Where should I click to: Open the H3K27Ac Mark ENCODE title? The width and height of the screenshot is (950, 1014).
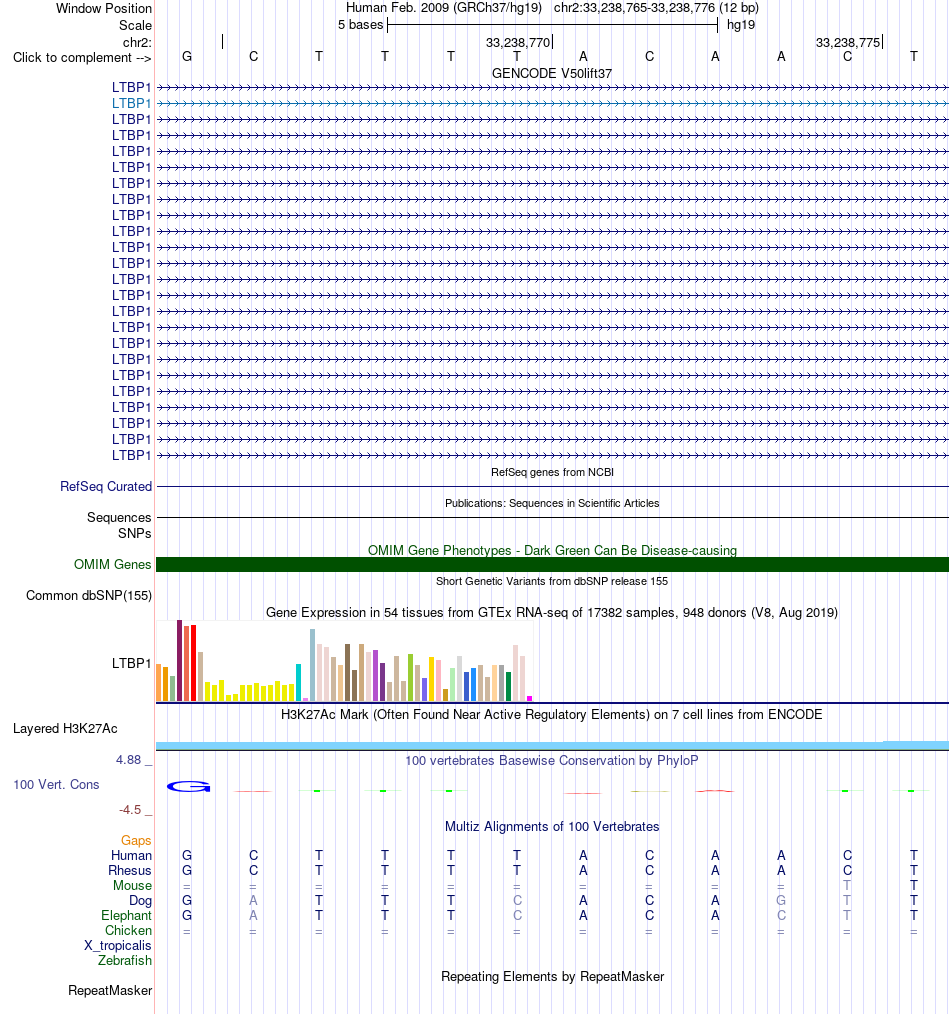coord(552,715)
